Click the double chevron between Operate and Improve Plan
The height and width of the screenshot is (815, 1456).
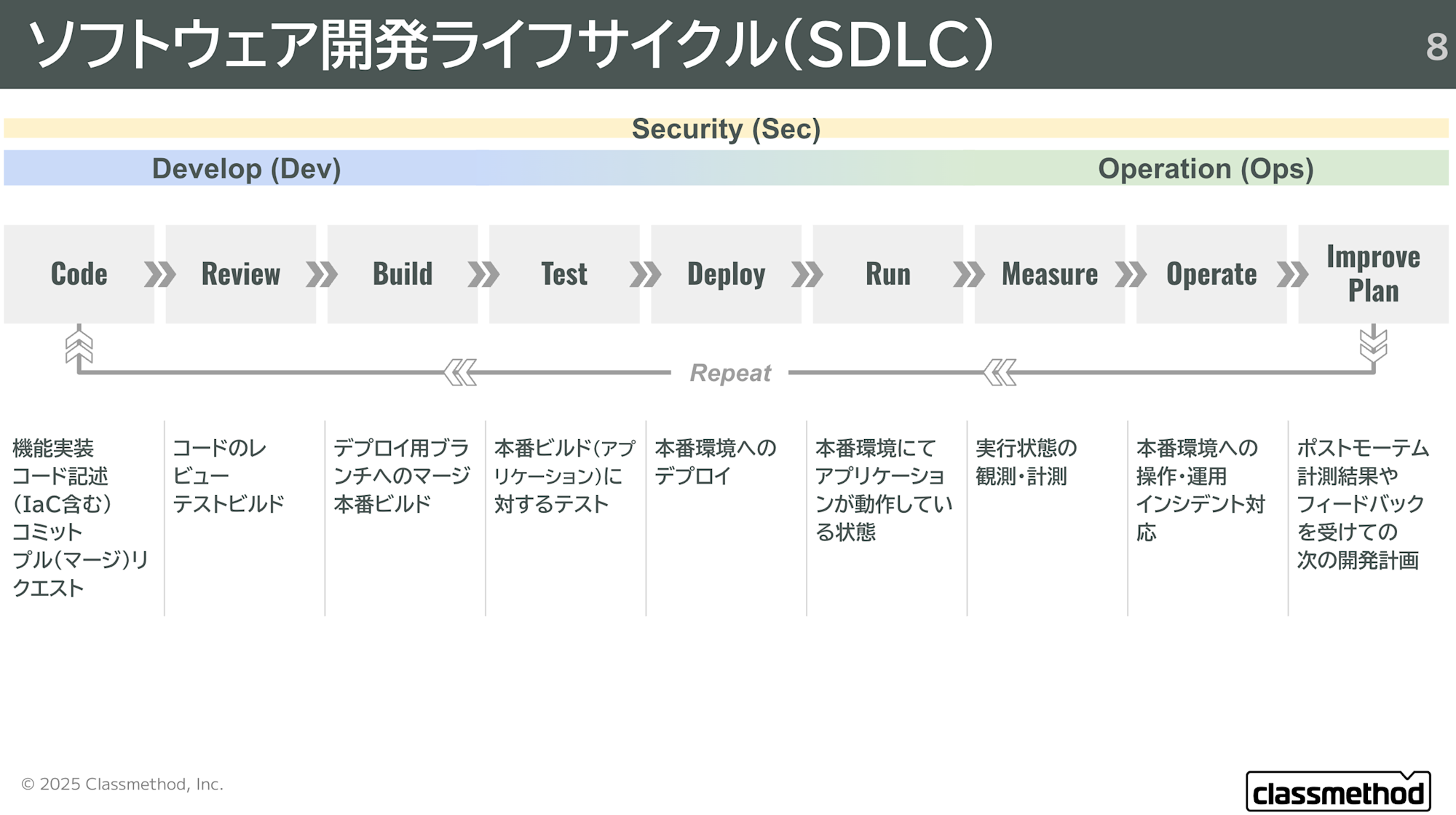click(x=1292, y=275)
